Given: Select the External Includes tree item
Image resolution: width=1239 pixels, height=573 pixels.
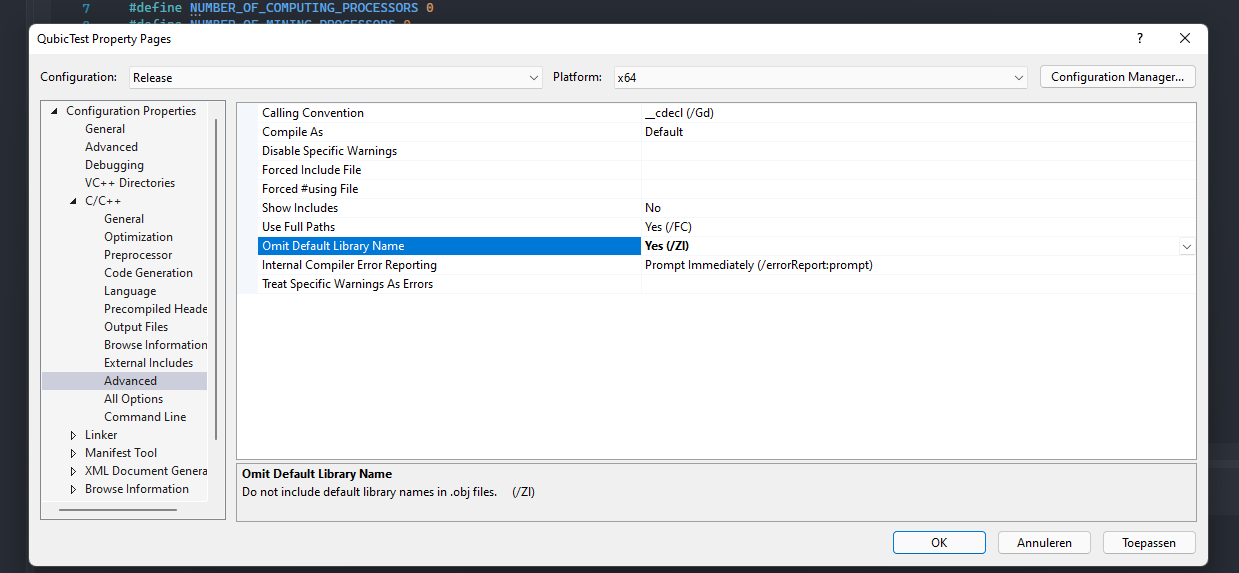Looking at the screenshot, I should (x=148, y=363).
